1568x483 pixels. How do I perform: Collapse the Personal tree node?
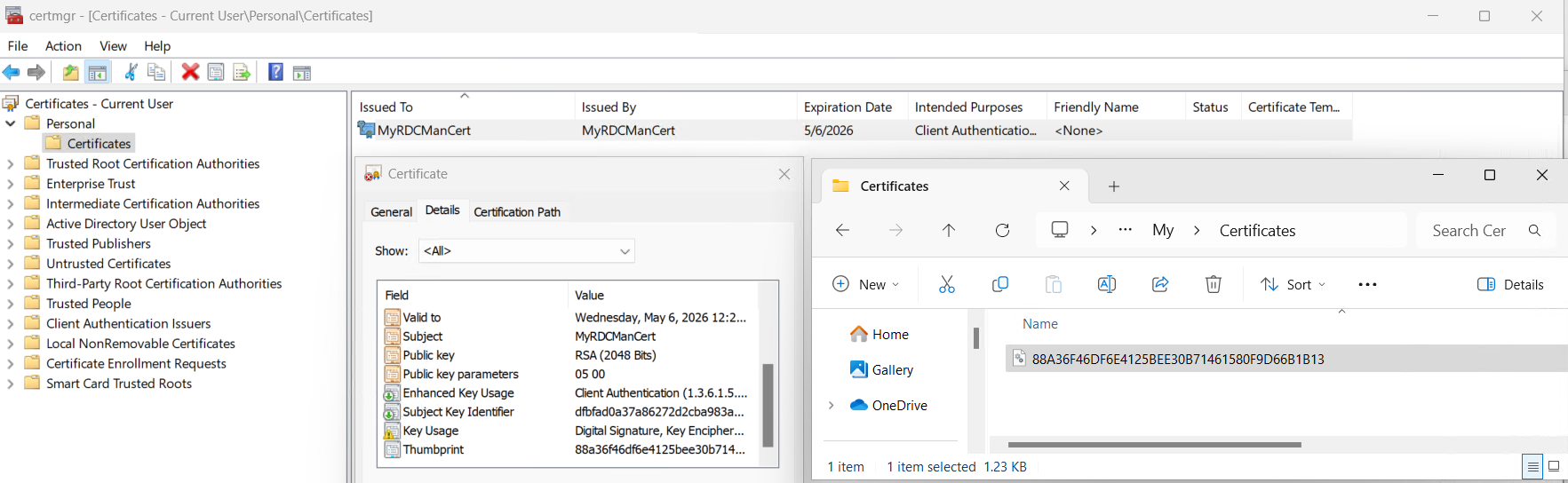click(x=11, y=123)
